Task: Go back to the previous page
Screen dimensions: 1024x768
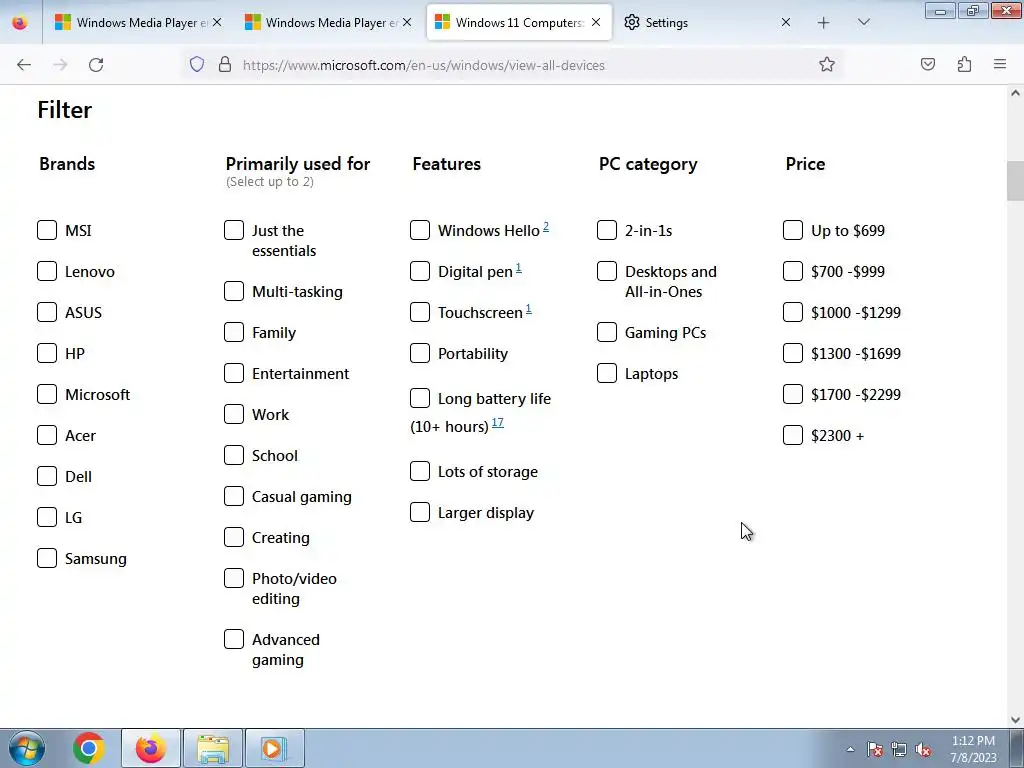Action: coord(24,65)
